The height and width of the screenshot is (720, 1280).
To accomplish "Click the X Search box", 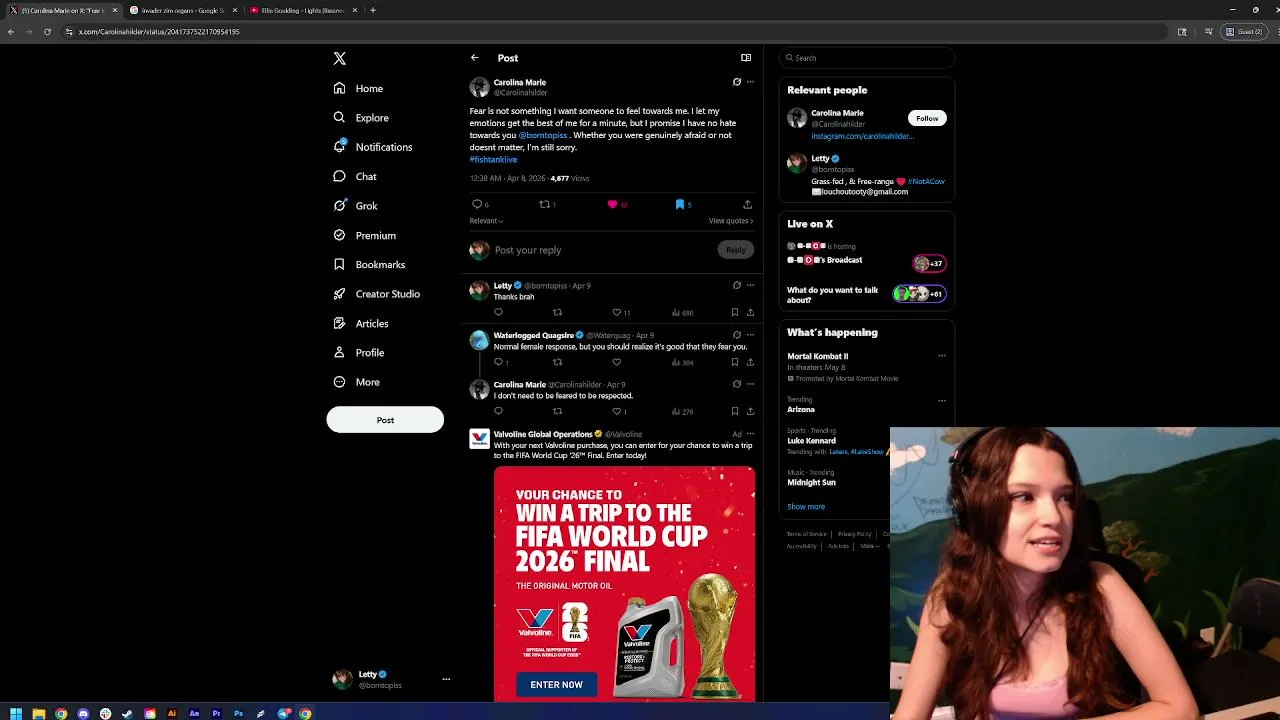I will pyautogui.click(x=867, y=58).
